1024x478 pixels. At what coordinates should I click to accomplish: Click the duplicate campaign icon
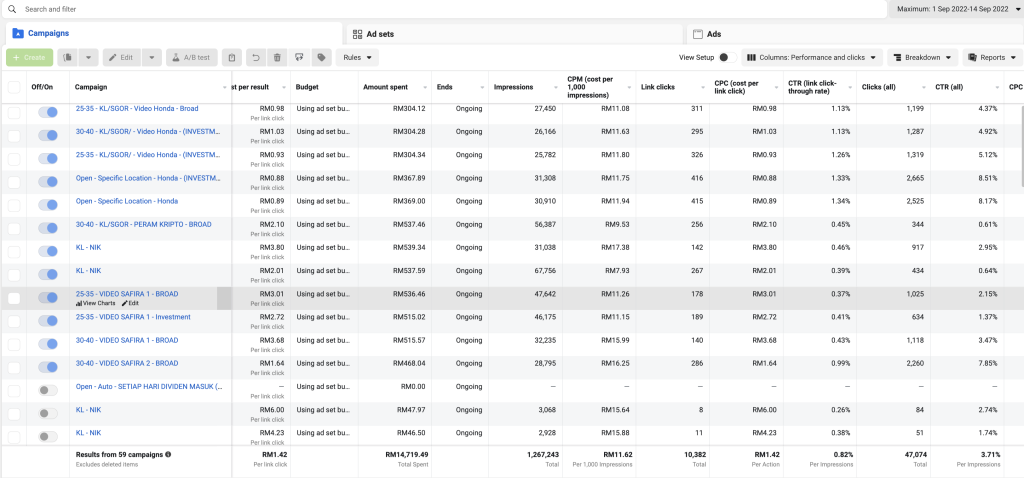click(68, 58)
